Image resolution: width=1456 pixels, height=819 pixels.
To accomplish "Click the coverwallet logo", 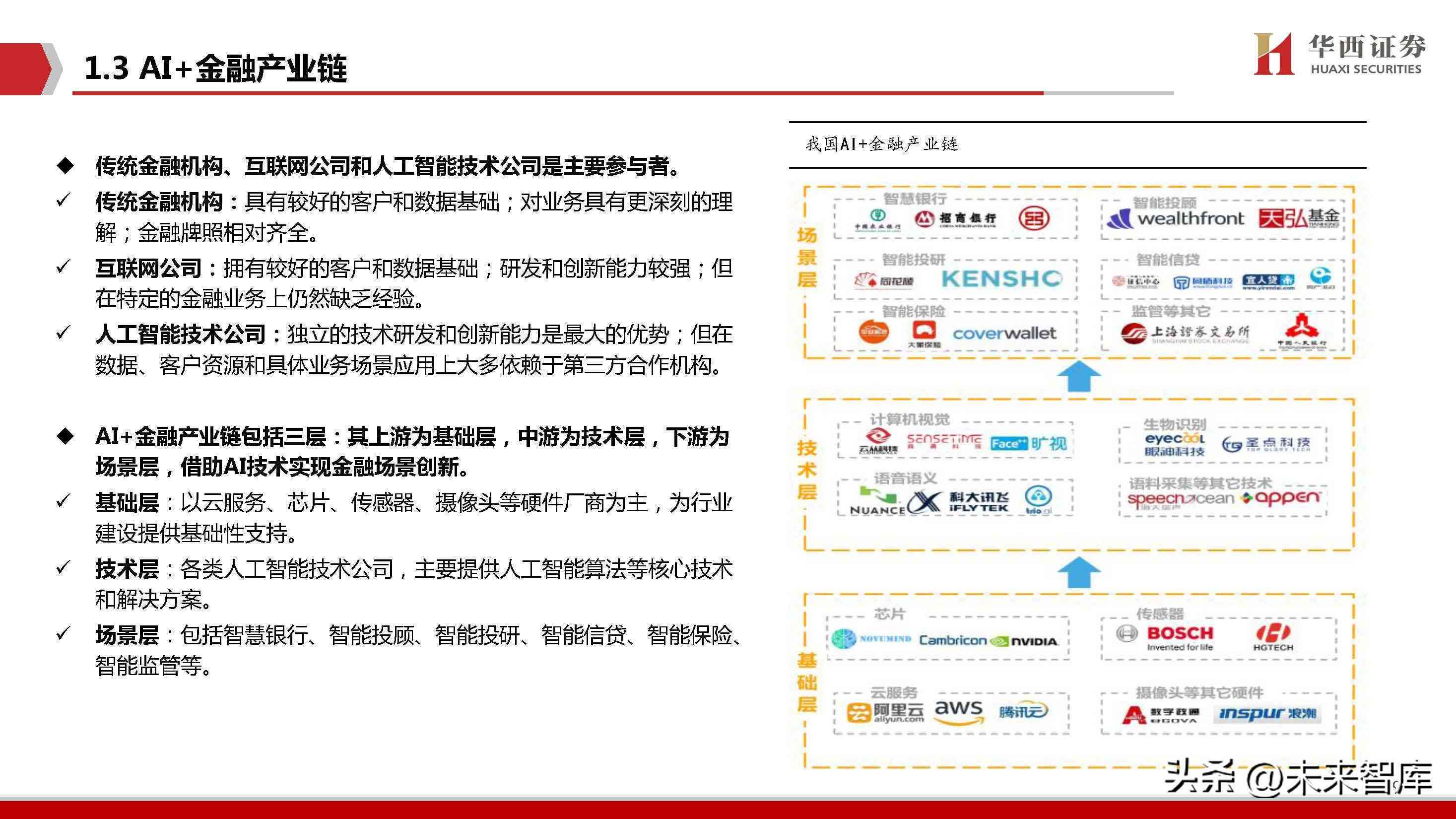I will click(1004, 333).
